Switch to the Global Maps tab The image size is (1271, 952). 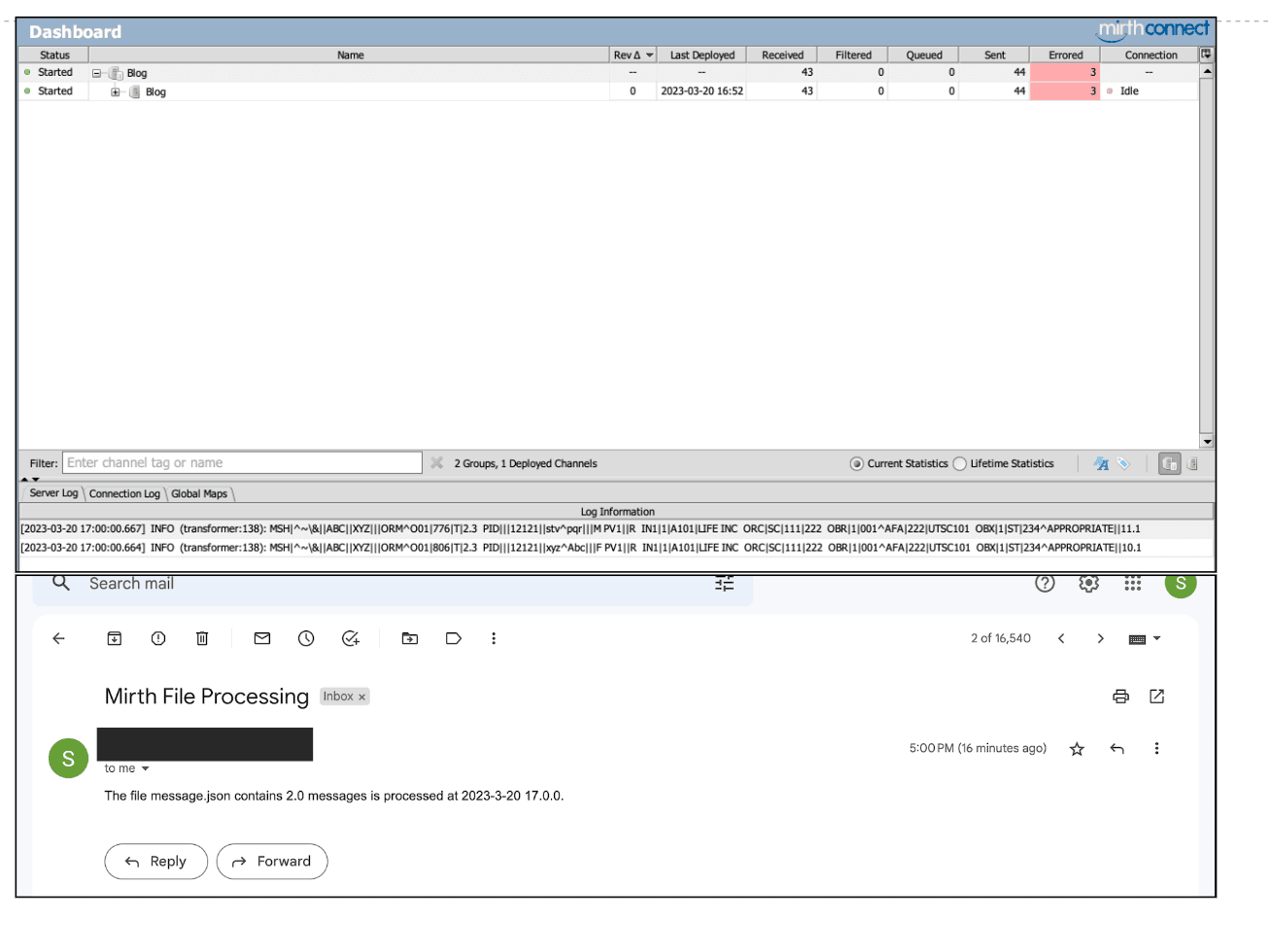click(x=199, y=493)
